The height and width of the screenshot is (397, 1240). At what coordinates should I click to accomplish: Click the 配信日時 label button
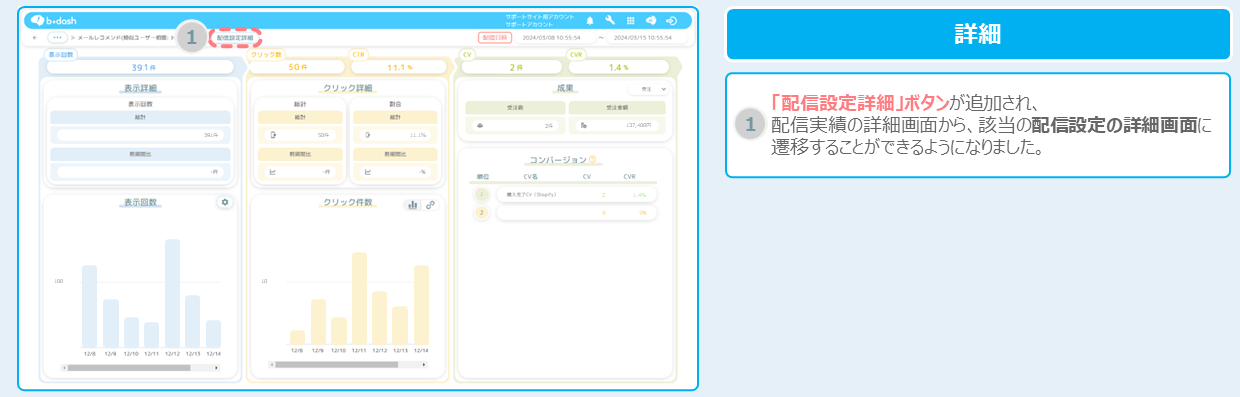494,37
